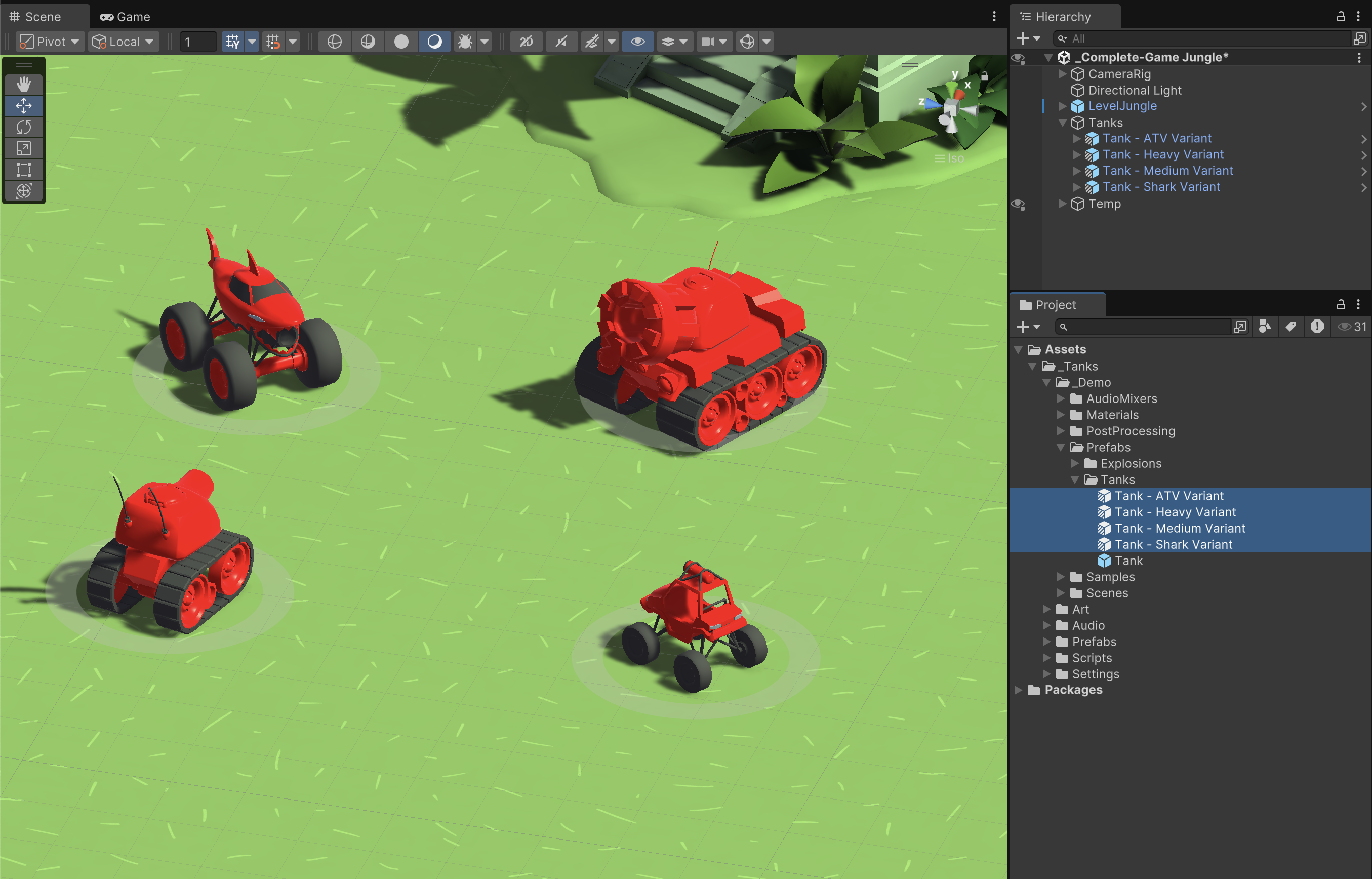Image resolution: width=1372 pixels, height=879 pixels.
Task: Click the bug debug icon in the Scene toolbar
Action: 466,41
